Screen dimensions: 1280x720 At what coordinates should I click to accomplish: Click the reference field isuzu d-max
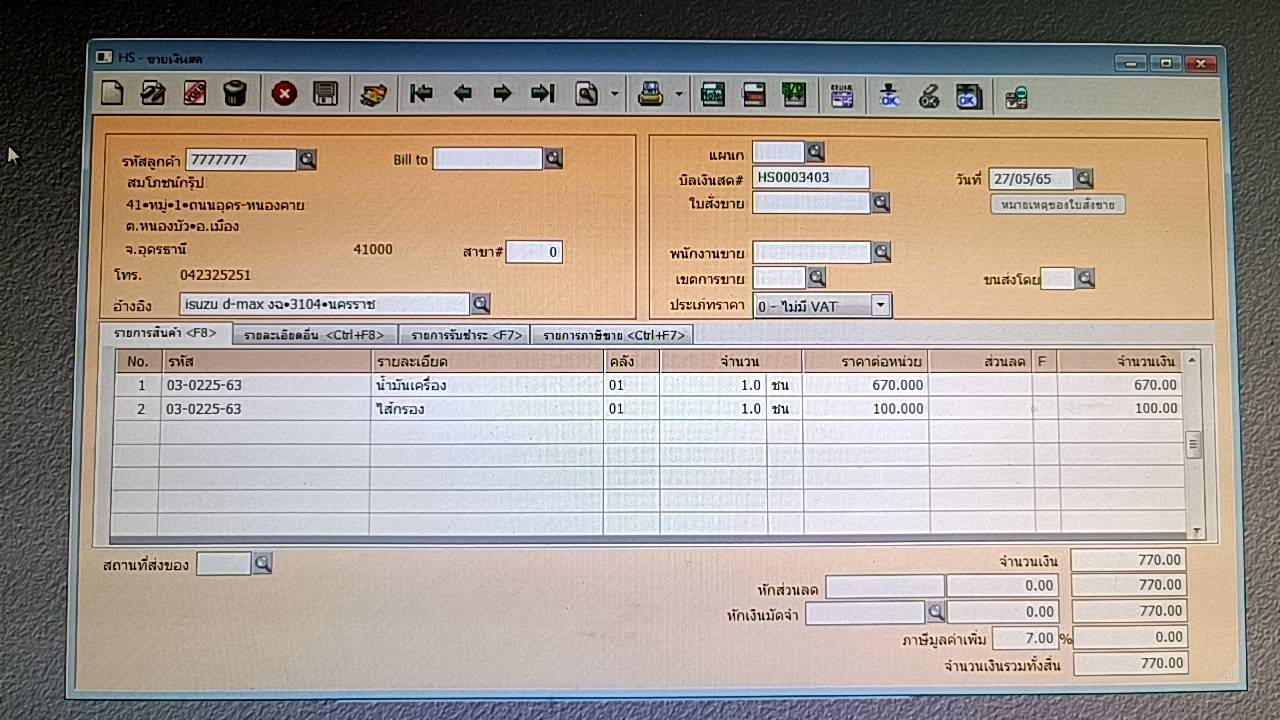tap(325, 303)
